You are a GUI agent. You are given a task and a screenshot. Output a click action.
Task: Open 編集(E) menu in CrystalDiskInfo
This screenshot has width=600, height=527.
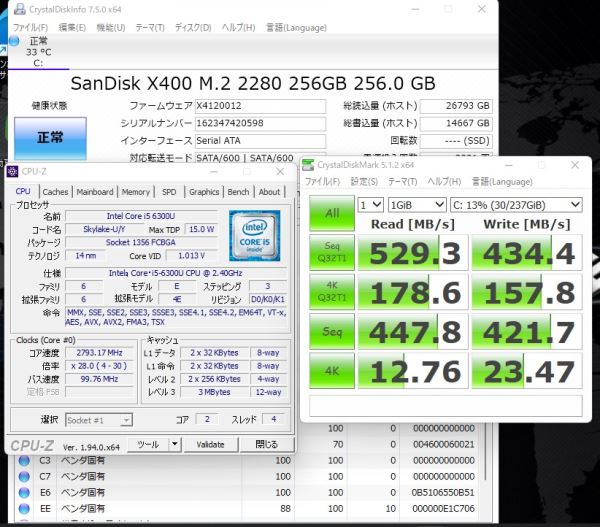coord(72,28)
